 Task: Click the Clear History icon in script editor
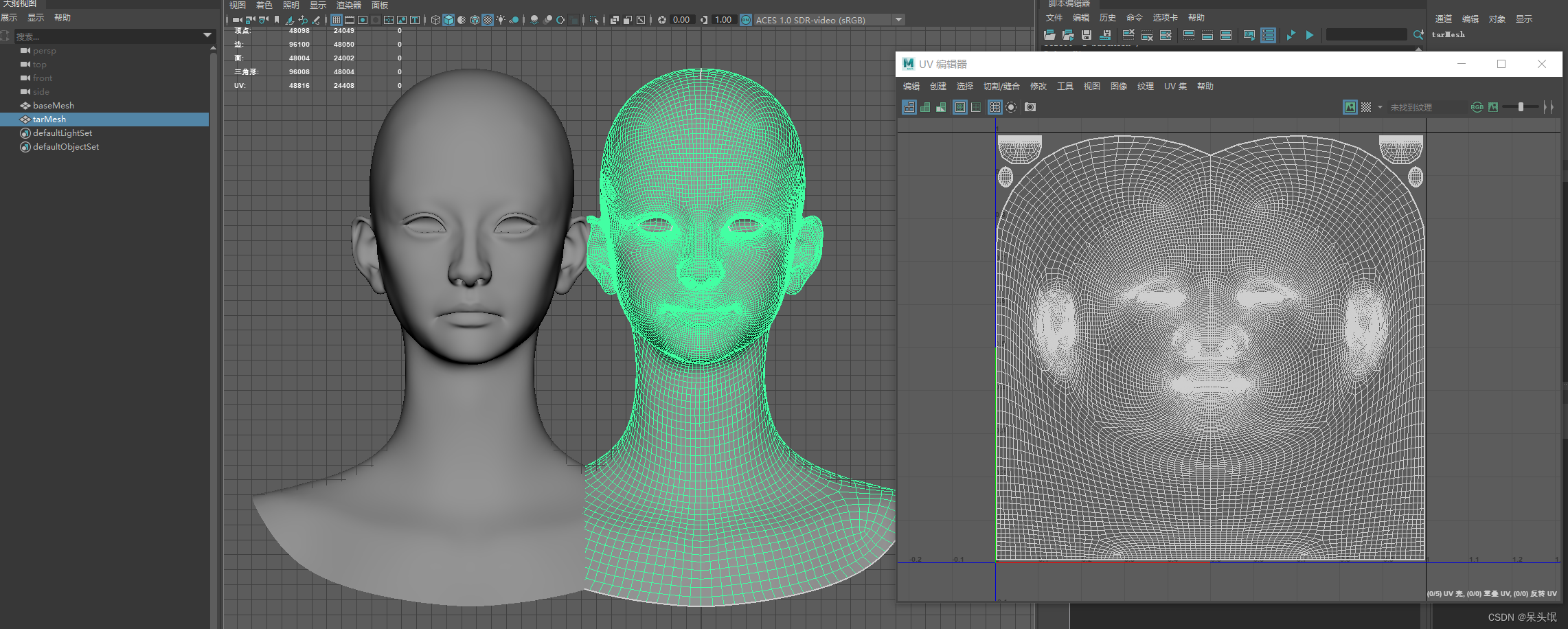[x=1128, y=35]
